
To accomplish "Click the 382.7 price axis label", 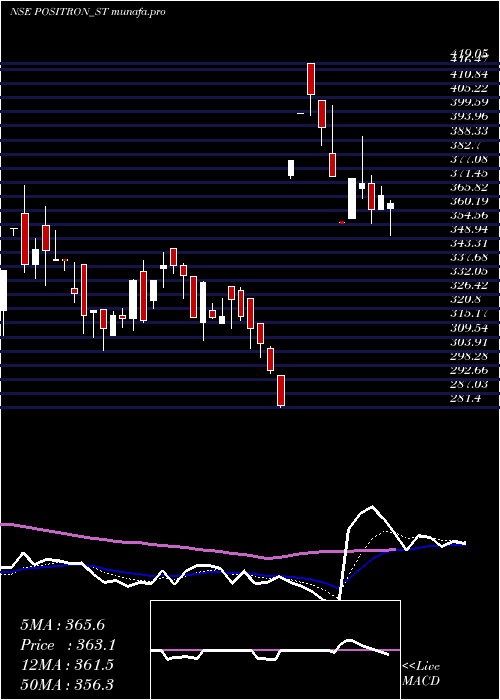I will pos(466,145).
